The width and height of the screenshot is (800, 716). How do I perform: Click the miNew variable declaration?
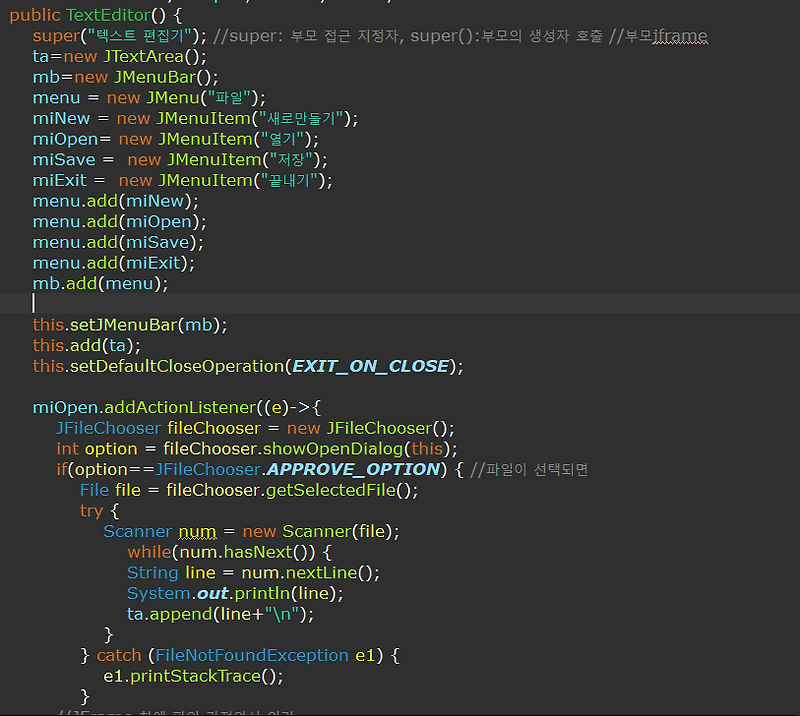(x=61, y=118)
